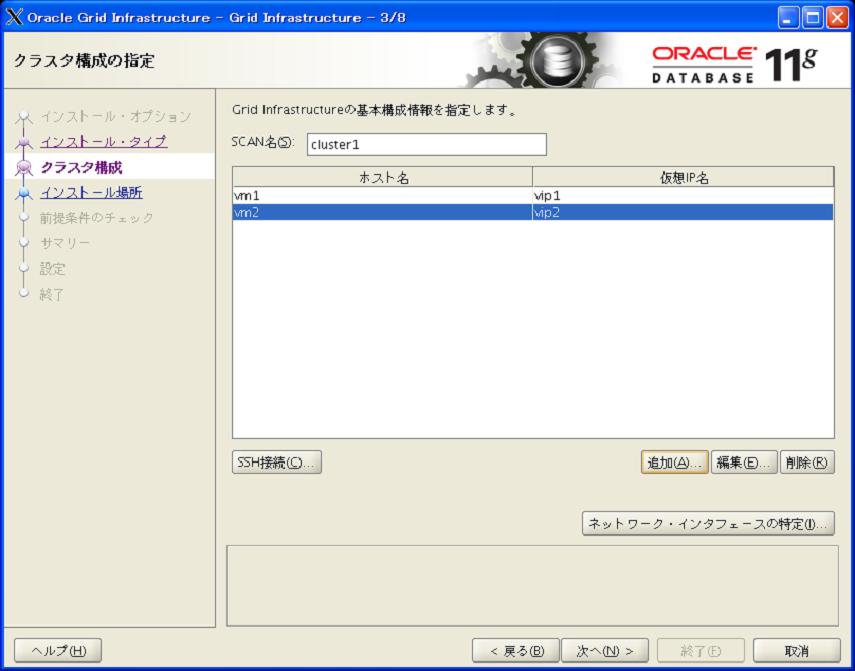Image resolution: width=855 pixels, height=671 pixels.
Task: Cancel installation with 取消 button
Action: [x=797, y=650]
